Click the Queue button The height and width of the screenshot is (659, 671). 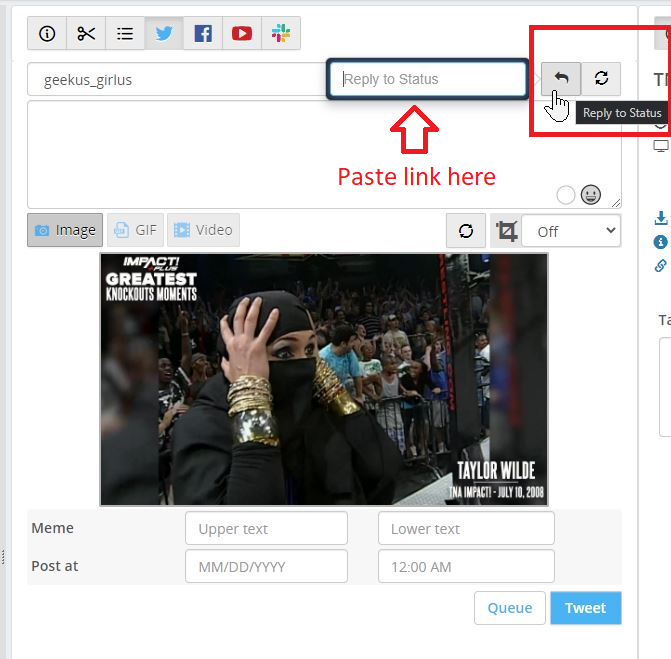(510, 608)
